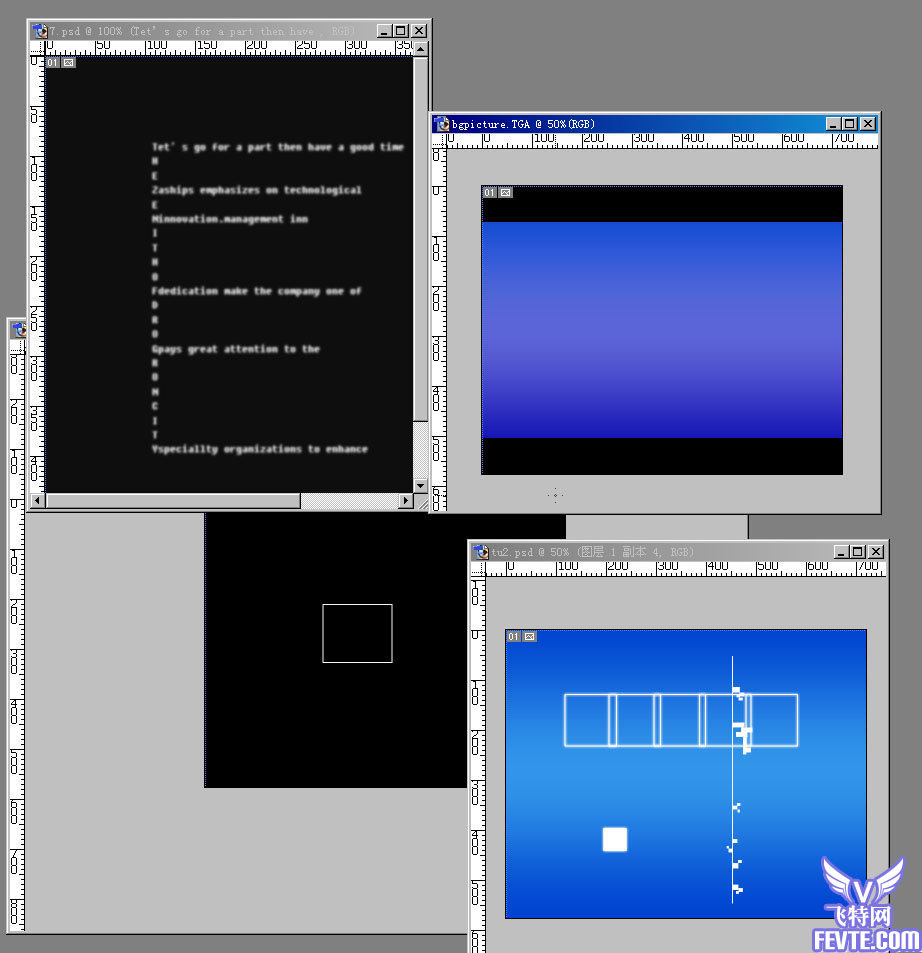Image resolution: width=922 pixels, height=953 pixels.
Task: Click the left scroll arrow in 7.psd
Action: 38,501
